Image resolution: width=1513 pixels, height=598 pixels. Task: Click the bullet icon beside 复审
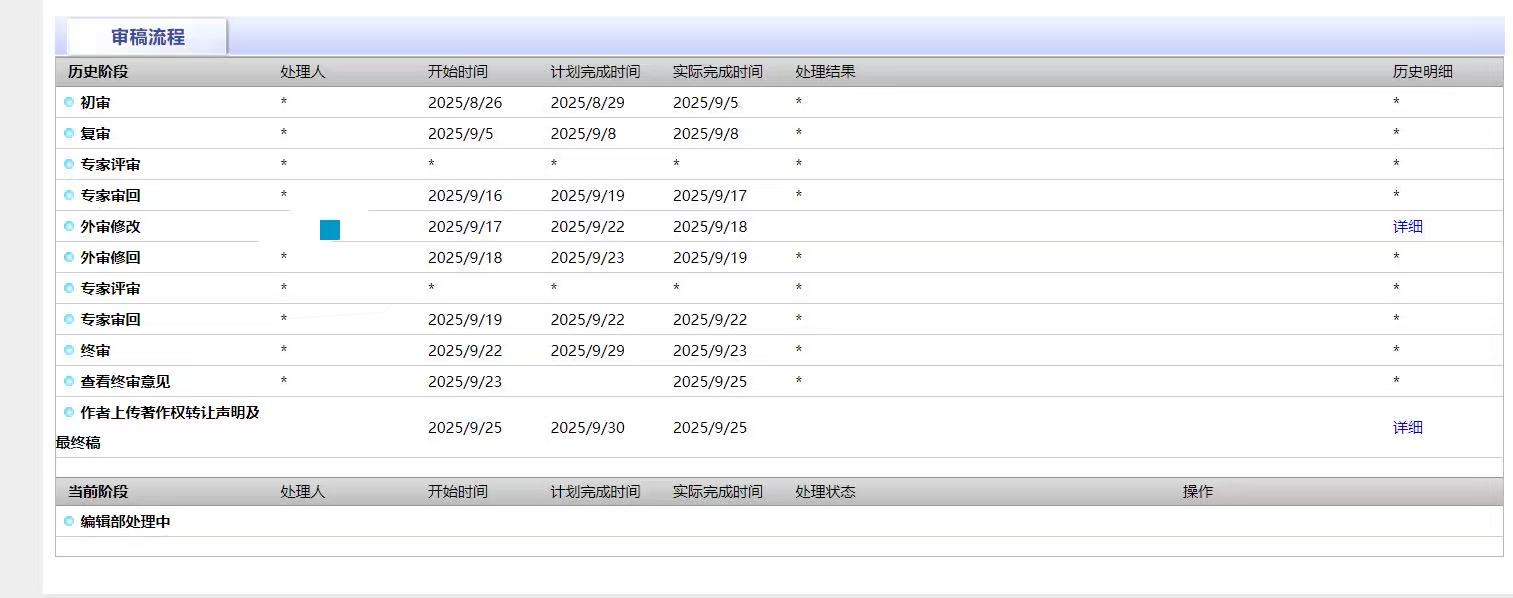69,133
